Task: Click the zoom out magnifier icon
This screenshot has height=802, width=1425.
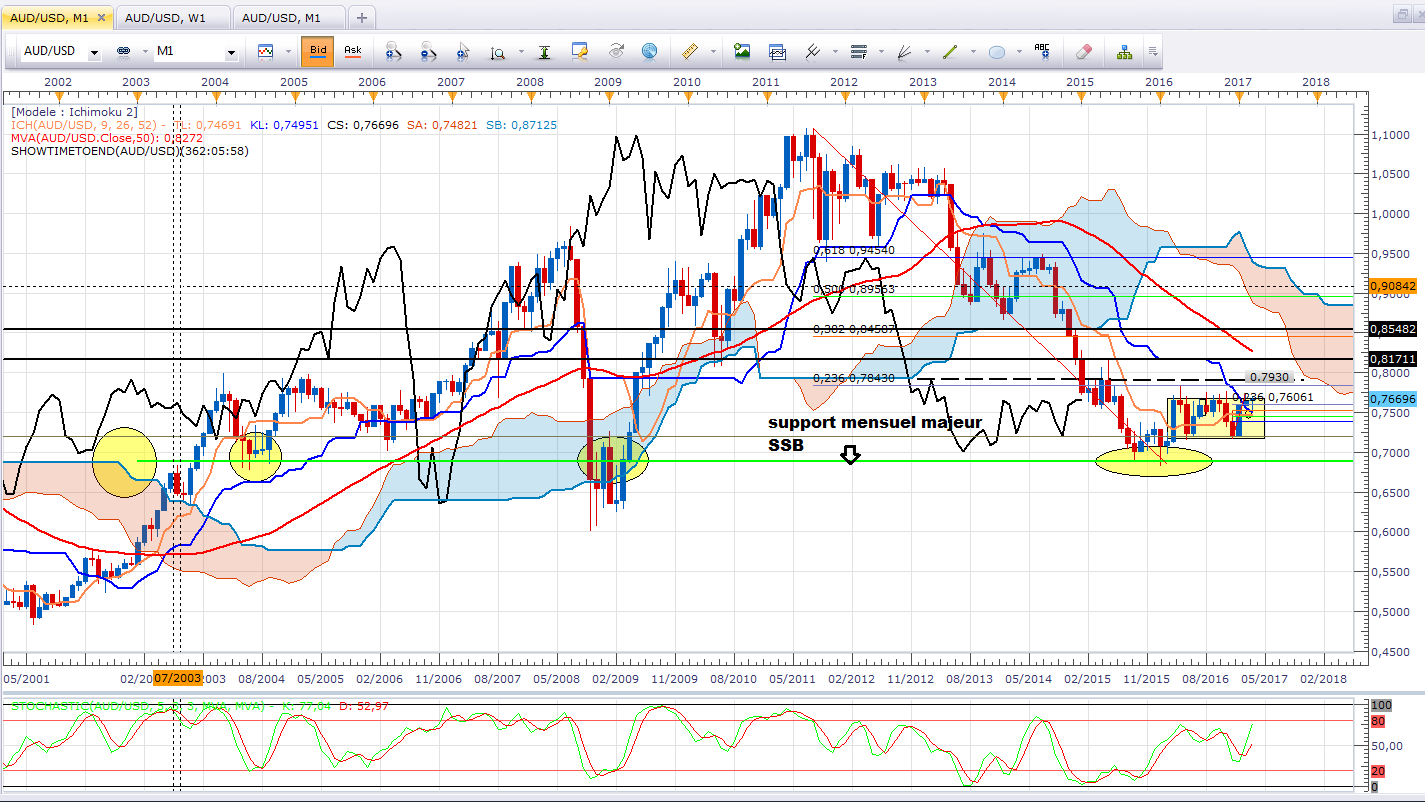Action: [428, 51]
